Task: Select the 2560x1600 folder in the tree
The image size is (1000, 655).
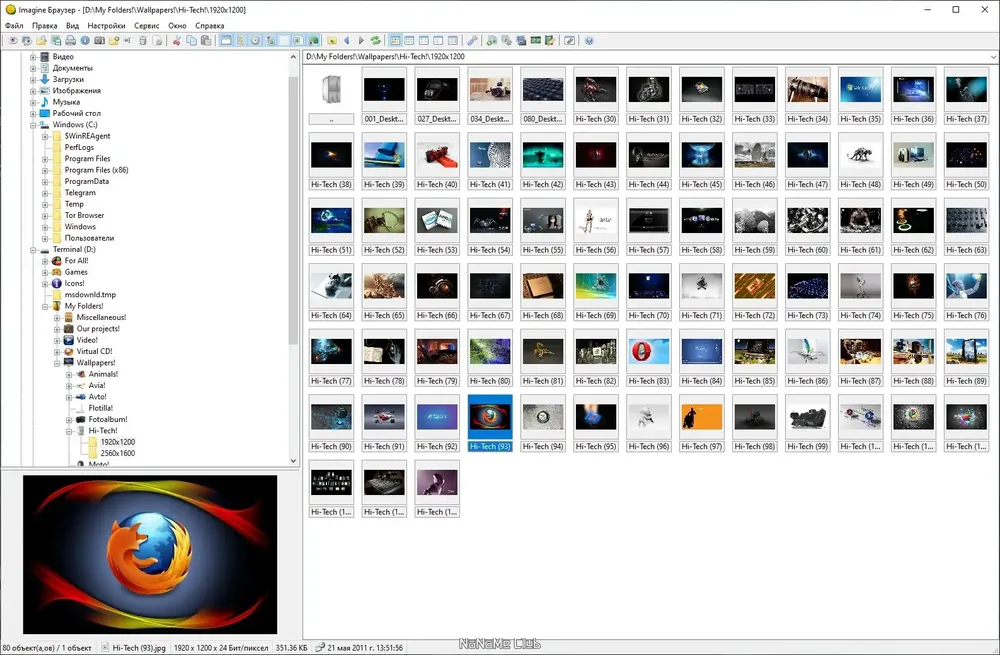Action: tap(117, 453)
